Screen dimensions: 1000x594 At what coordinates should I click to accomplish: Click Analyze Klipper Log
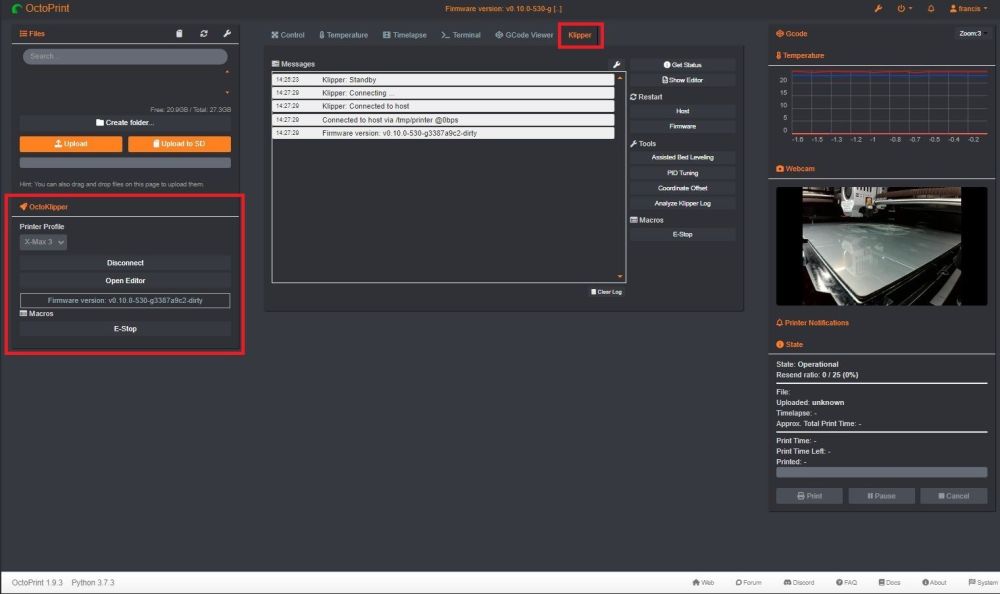pyautogui.click(x=682, y=204)
